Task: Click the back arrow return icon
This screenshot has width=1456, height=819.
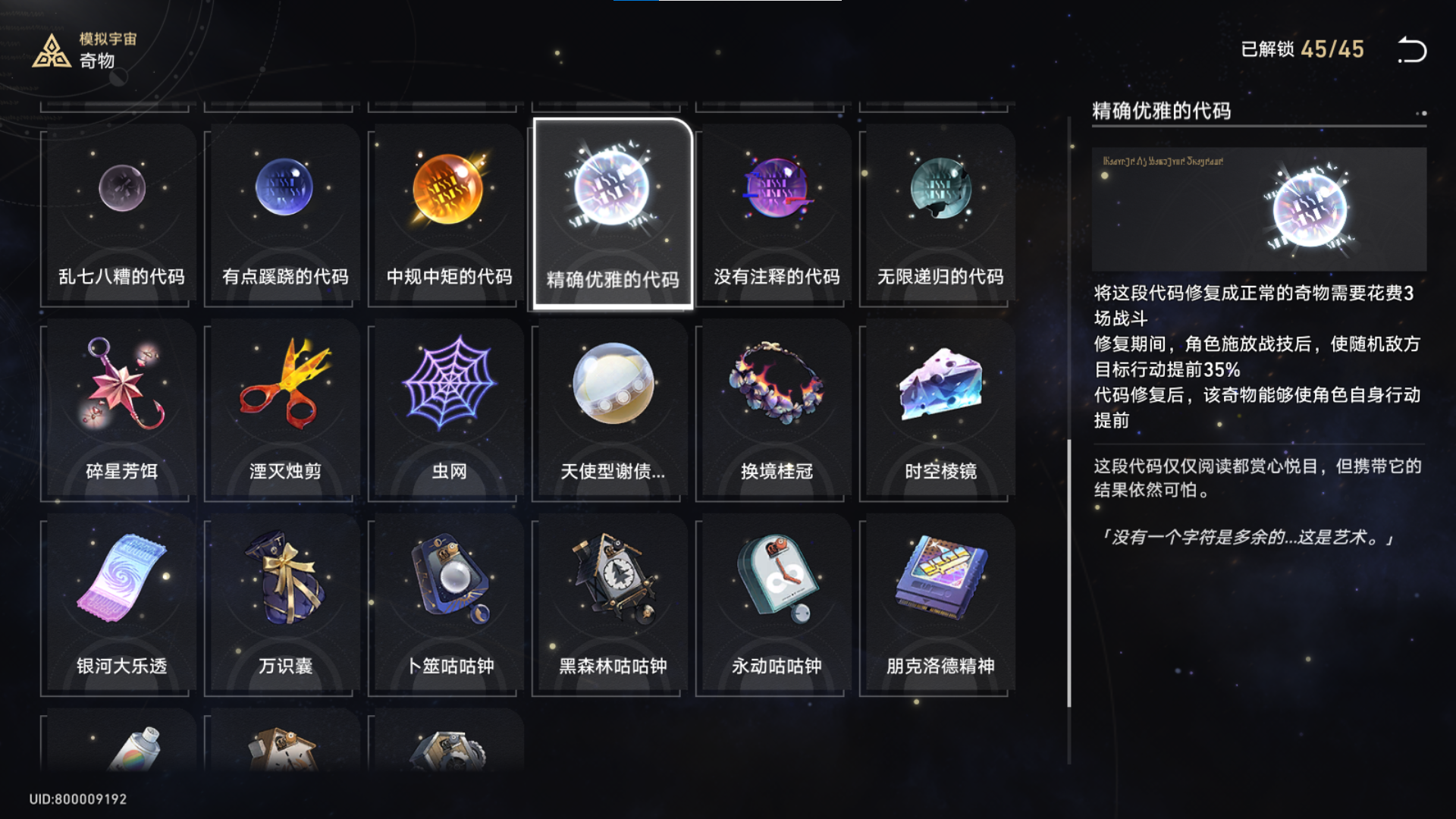Action: tap(1412, 50)
